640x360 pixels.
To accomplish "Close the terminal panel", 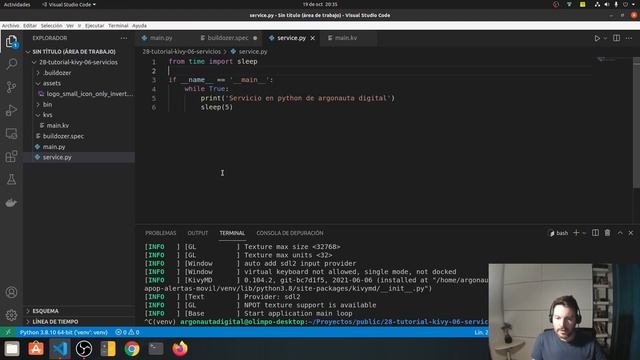I will coord(631,233).
